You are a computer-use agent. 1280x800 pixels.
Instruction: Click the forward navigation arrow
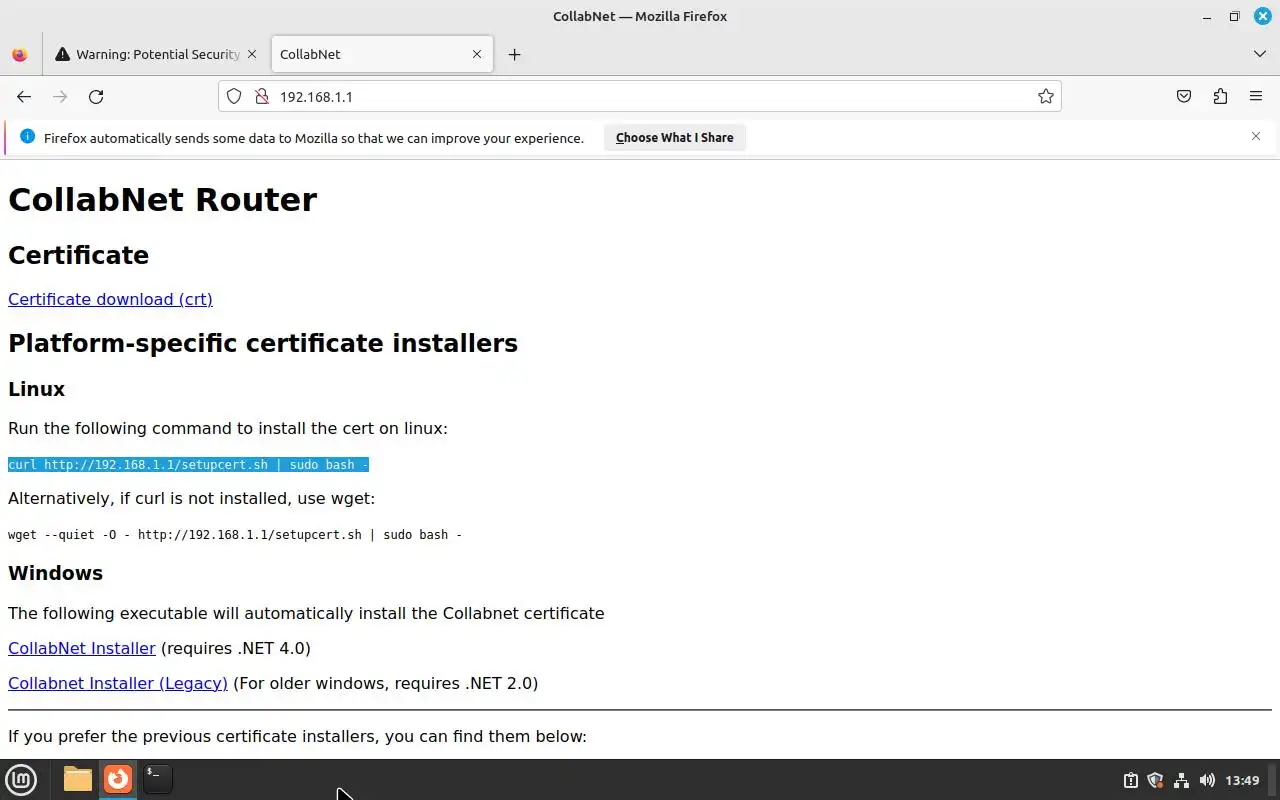pos(60,97)
